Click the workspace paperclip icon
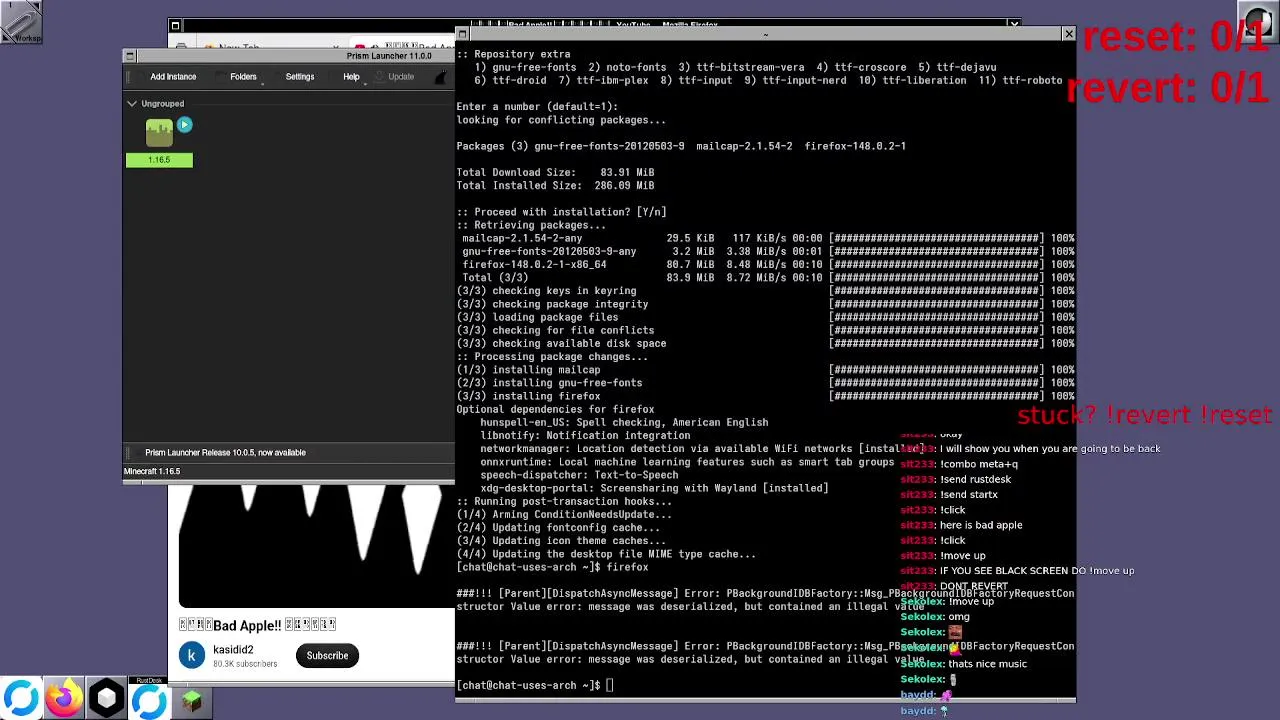The height and width of the screenshot is (720, 1280). [x=21, y=21]
